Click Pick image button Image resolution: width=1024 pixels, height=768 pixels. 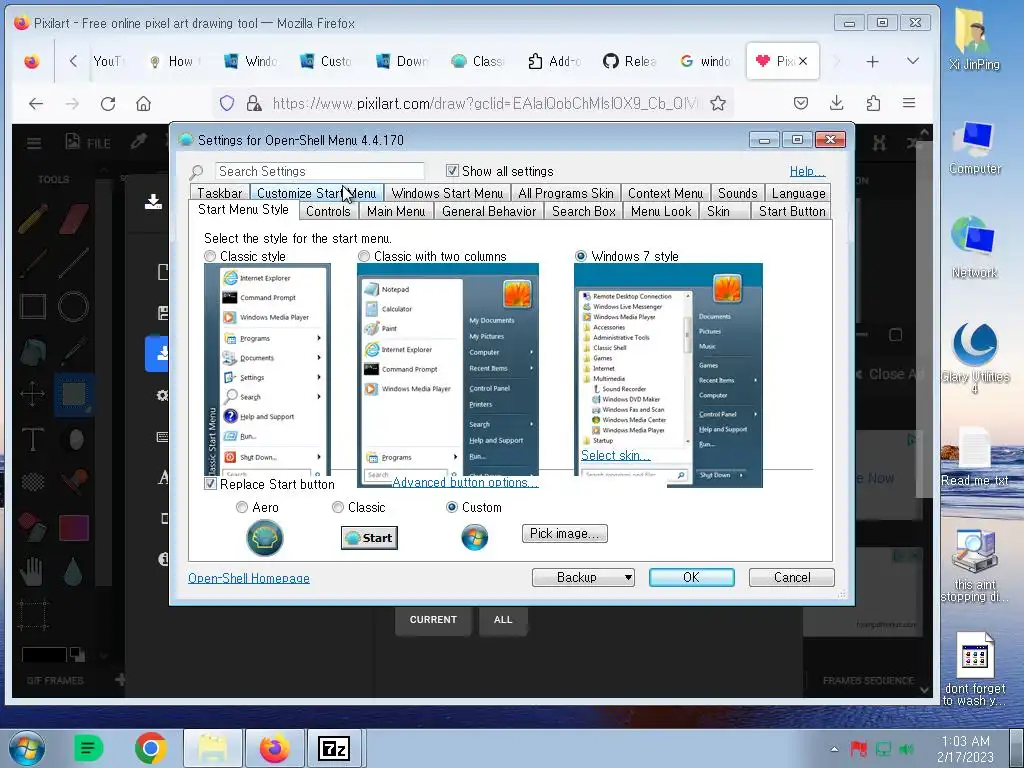[x=565, y=534]
